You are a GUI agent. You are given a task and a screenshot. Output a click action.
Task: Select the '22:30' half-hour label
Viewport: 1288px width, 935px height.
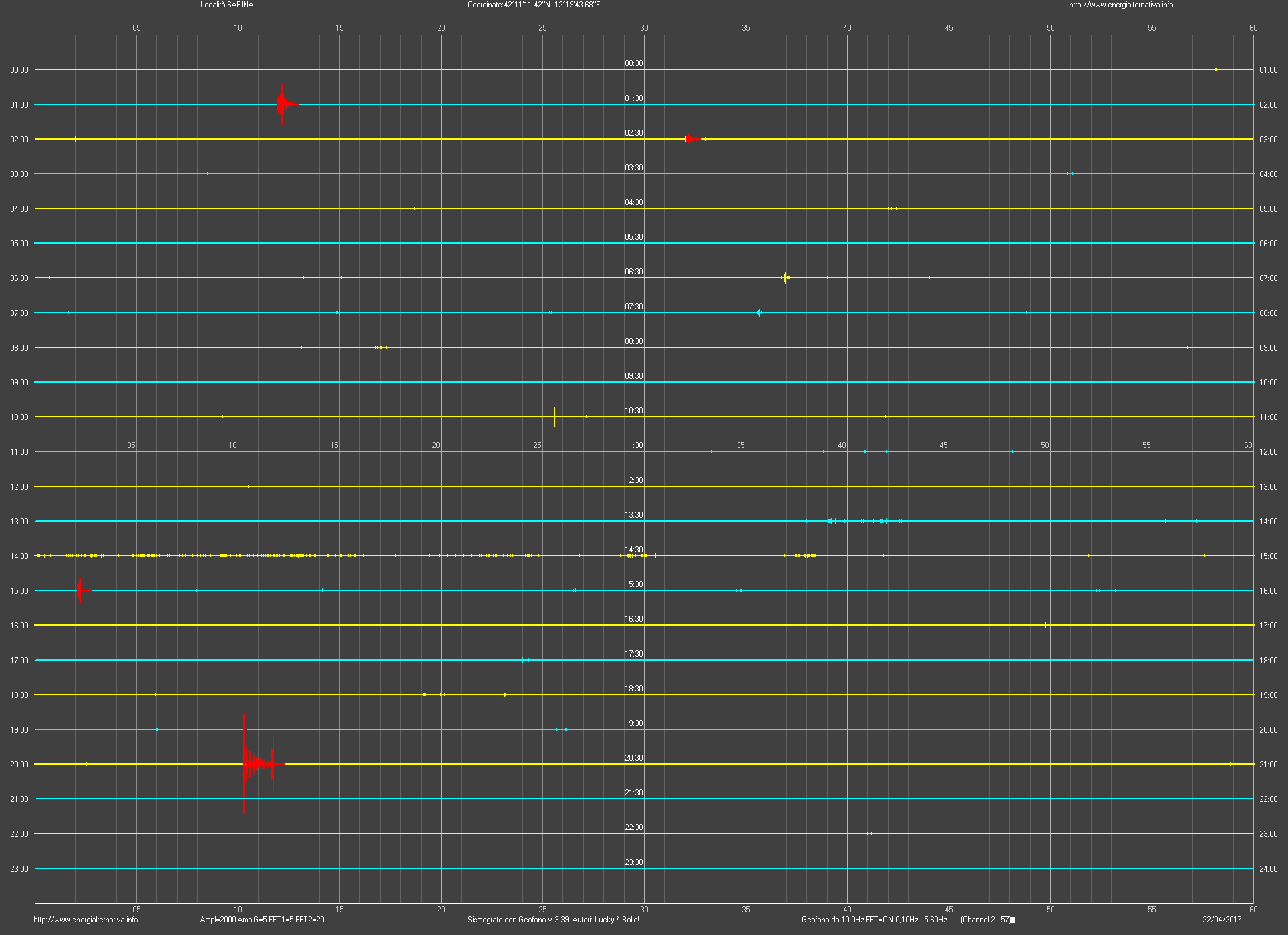click(634, 827)
